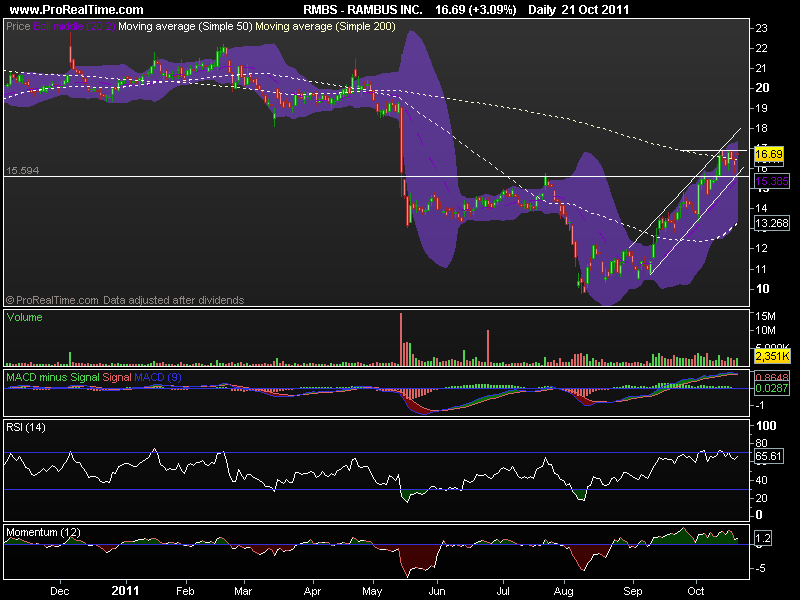
Task: Click the ProRealTime.com data adjusted copyright text
Action: 125,300
